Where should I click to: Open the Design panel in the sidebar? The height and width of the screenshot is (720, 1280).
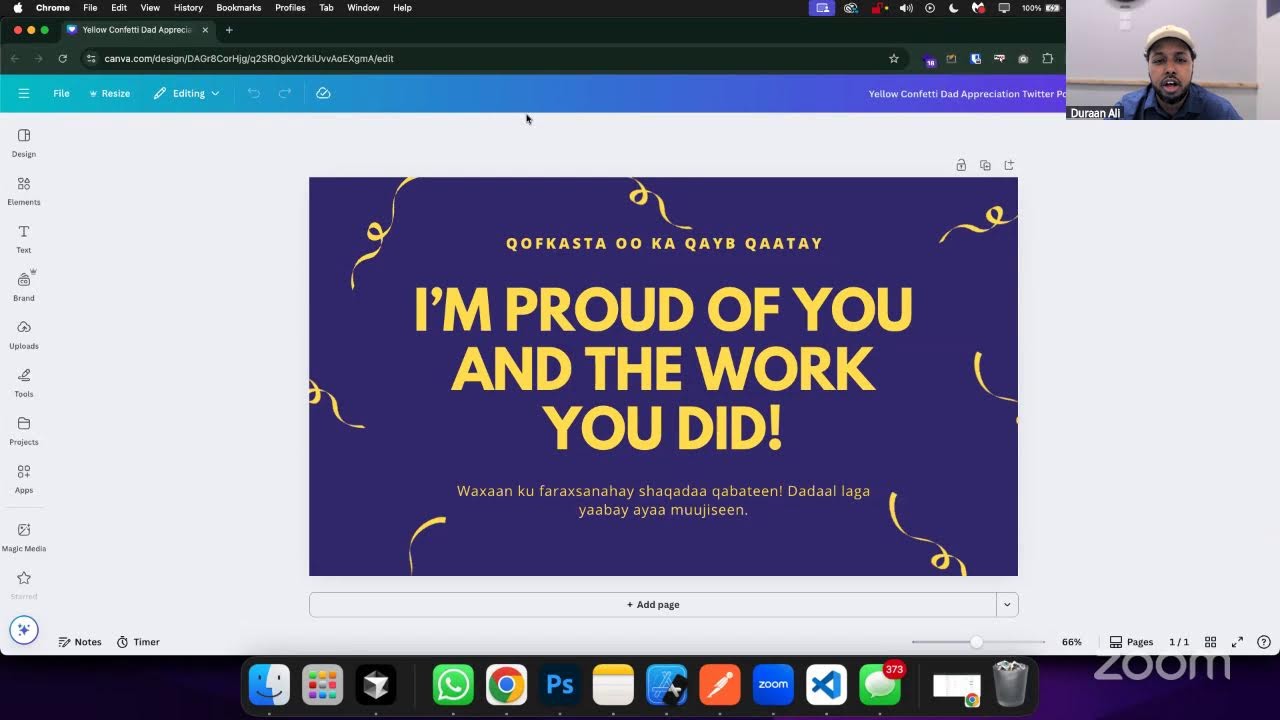point(24,143)
